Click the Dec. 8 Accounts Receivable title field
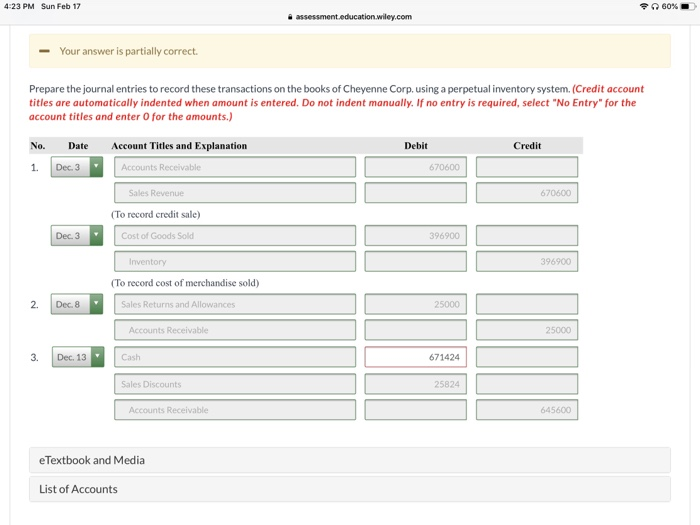700x525 pixels. (x=235, y=330)
